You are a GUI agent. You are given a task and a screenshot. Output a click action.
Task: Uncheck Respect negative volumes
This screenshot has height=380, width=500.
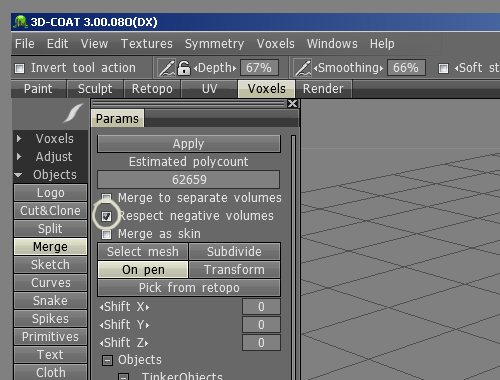pyautogui.click(x=106, y=216)
